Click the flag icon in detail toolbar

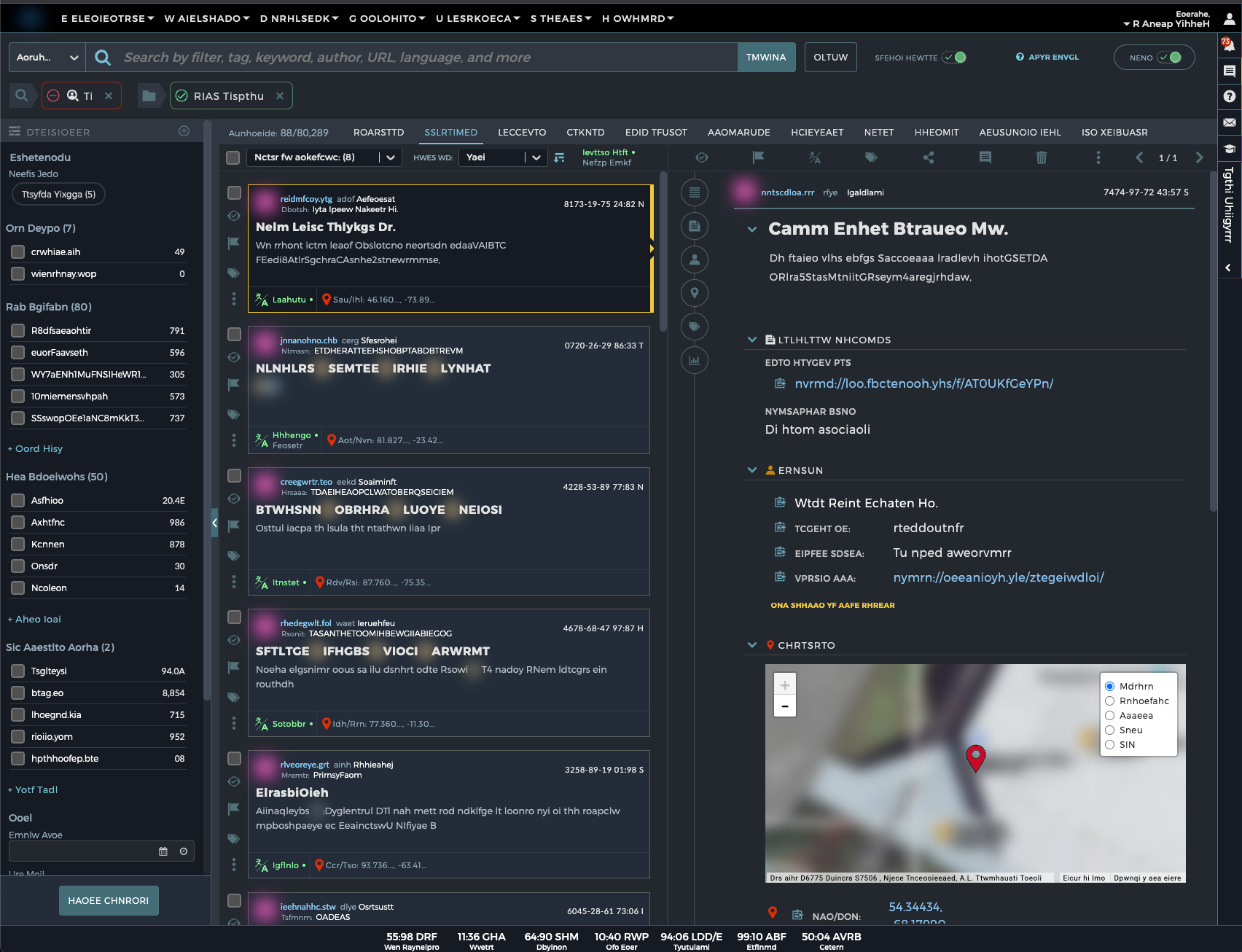[x=758, y=157]
